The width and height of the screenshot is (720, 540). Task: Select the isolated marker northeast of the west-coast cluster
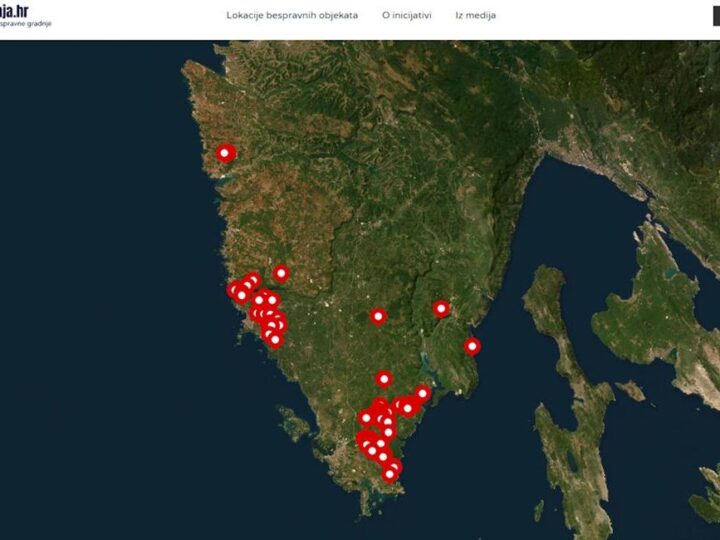coord(281,274)
